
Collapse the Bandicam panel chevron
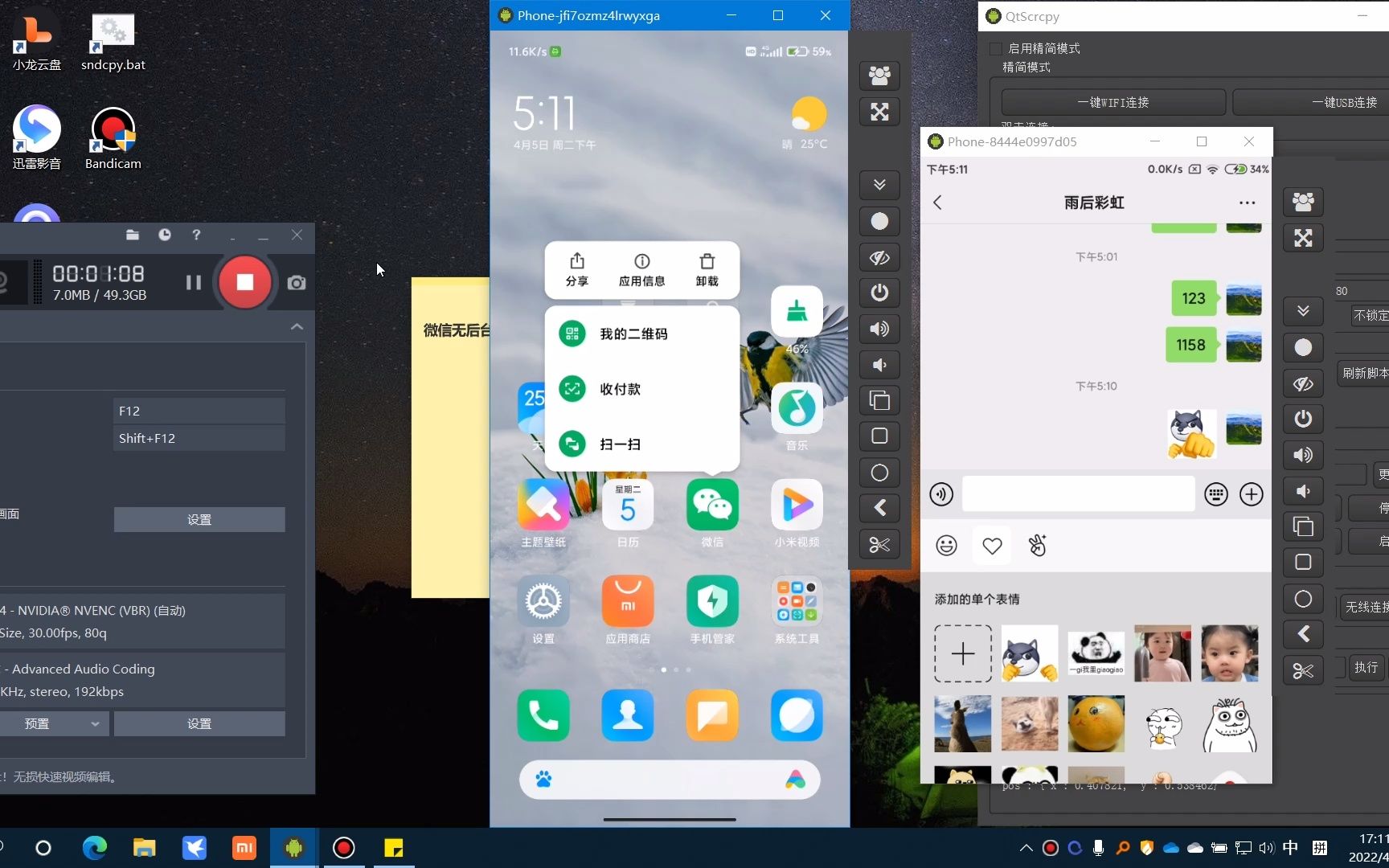[297, 326]
